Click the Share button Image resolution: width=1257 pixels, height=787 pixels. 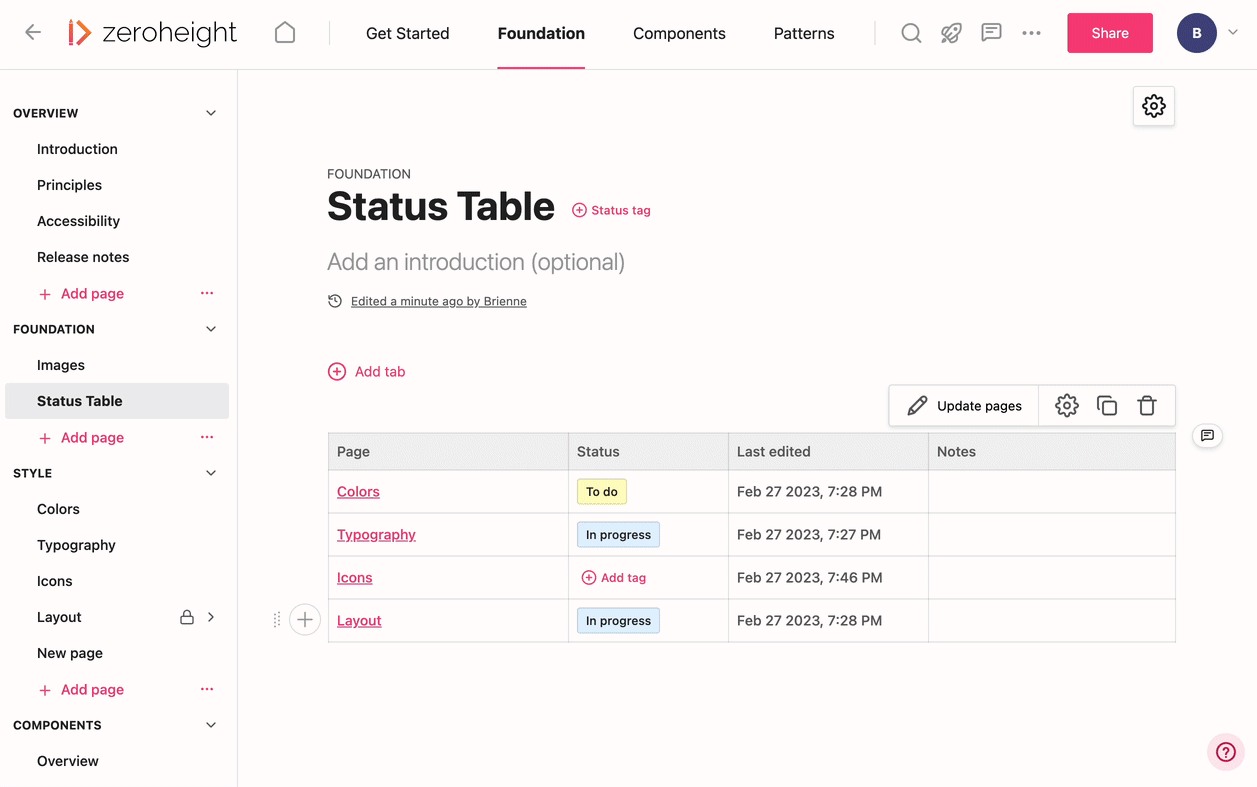point(1109,32)
